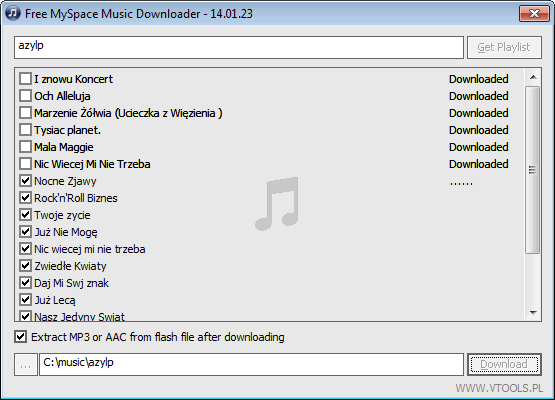Image resolution: width=555 pixels, height=400 pixels.
Task: Uncheck the 'Rock'n'Roll Biznes' checkbox
Action: pyautogui.click(x=25, y=198)
